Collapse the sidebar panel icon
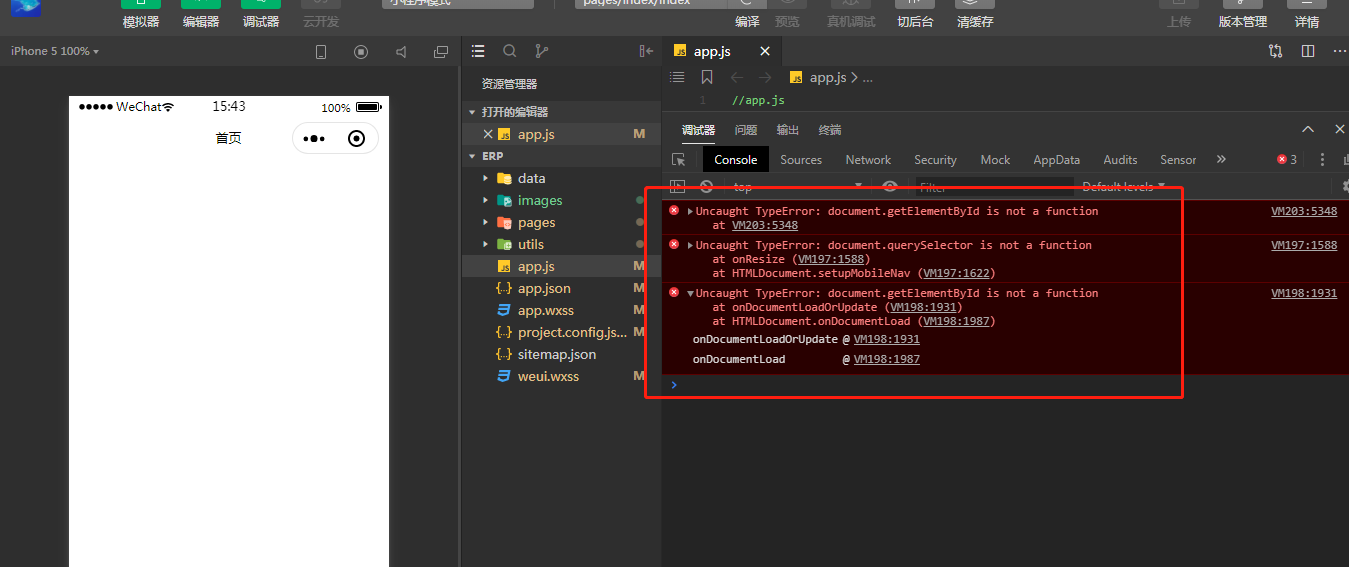 pos(646,51)
